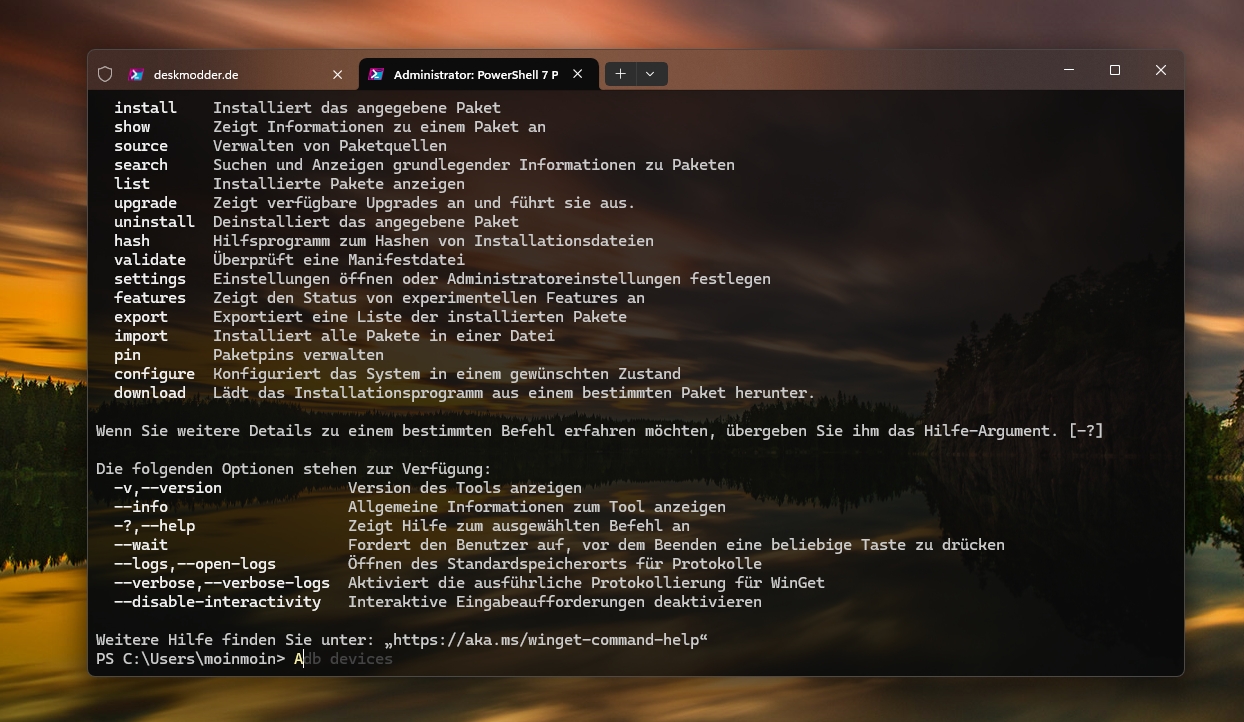Click the shield icon in the title bar
This screenshot has height=722, width=1244.
pyautogui.click(x=105, y=74)
